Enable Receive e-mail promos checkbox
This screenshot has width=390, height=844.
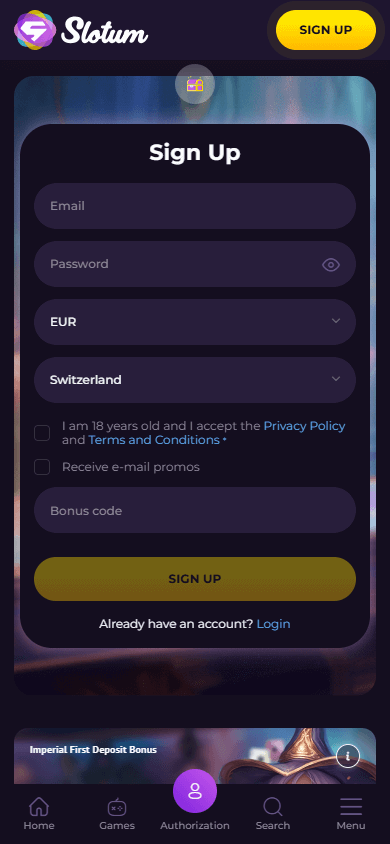click(42, 467)
